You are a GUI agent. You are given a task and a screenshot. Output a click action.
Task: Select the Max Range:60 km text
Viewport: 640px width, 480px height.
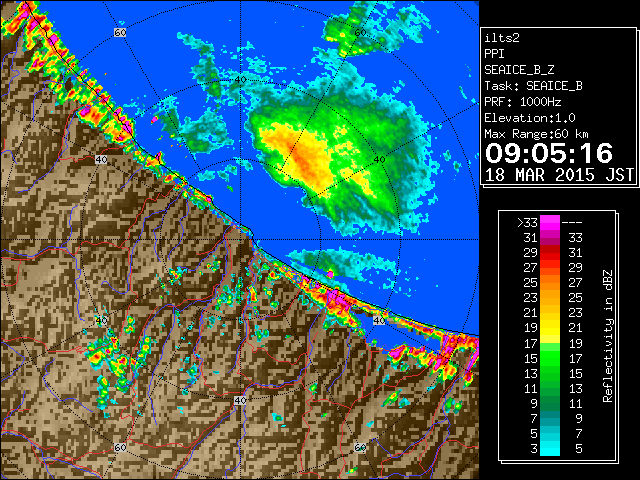(536, 134)
